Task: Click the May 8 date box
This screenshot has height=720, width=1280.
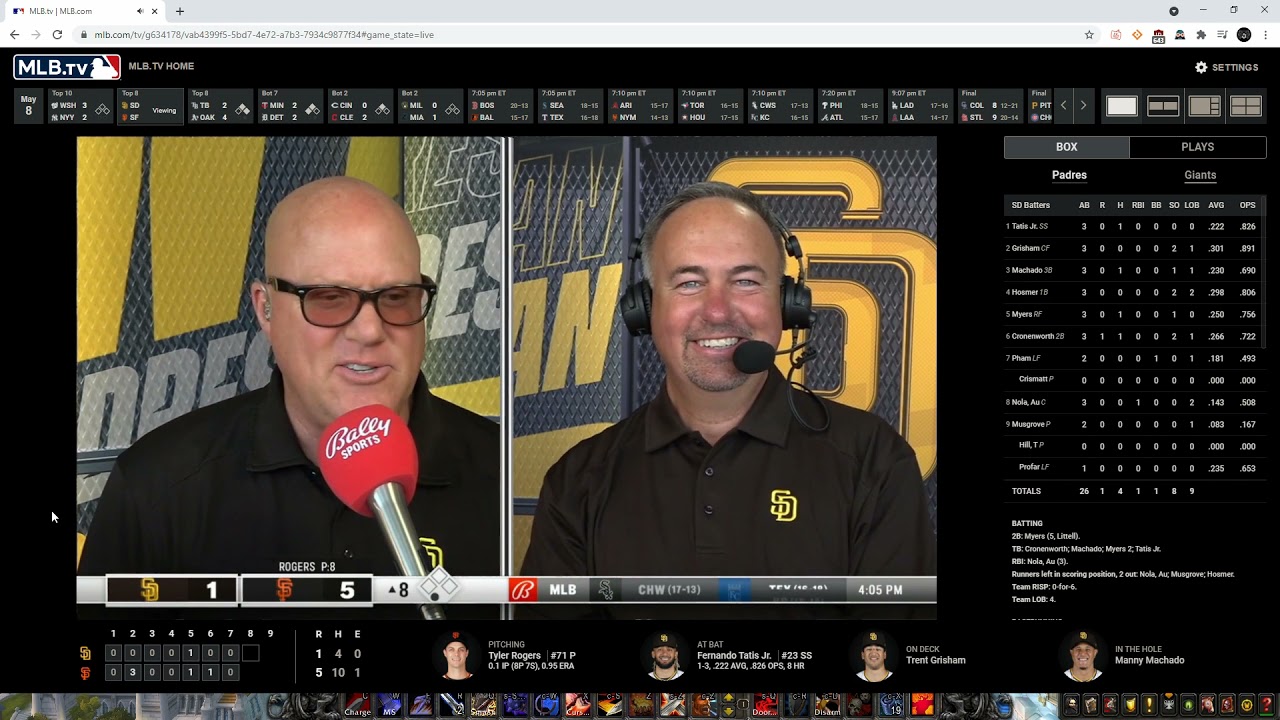Action: (28, 106)
